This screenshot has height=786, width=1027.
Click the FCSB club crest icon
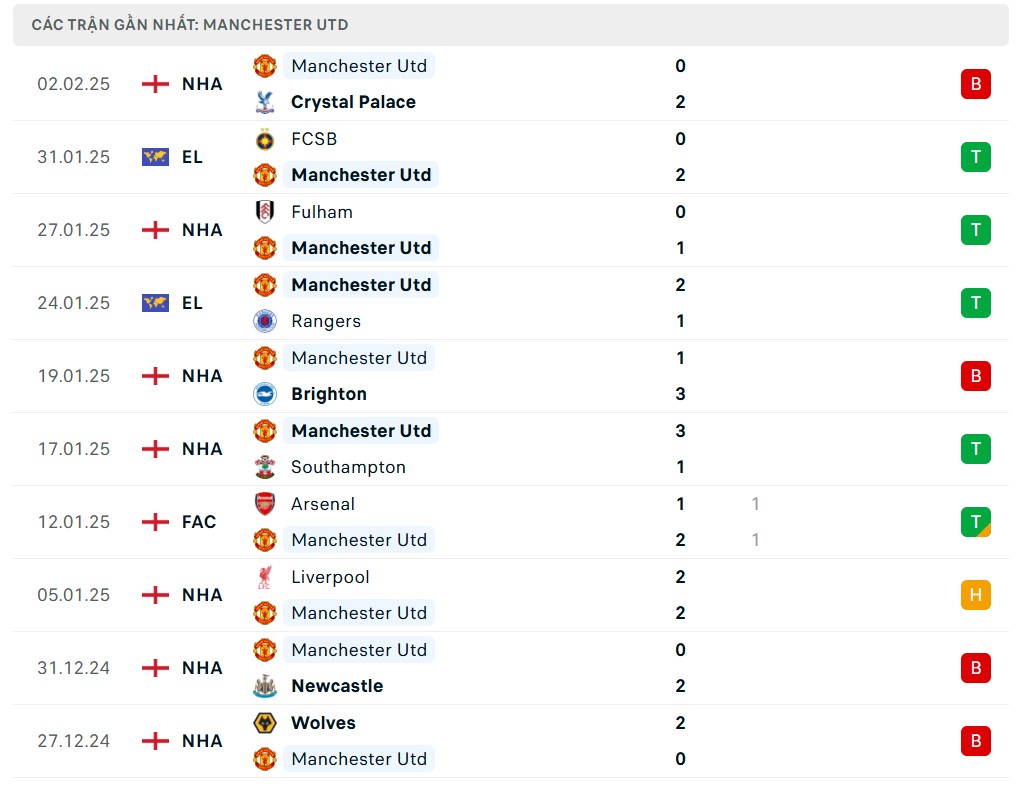[264, 139]
